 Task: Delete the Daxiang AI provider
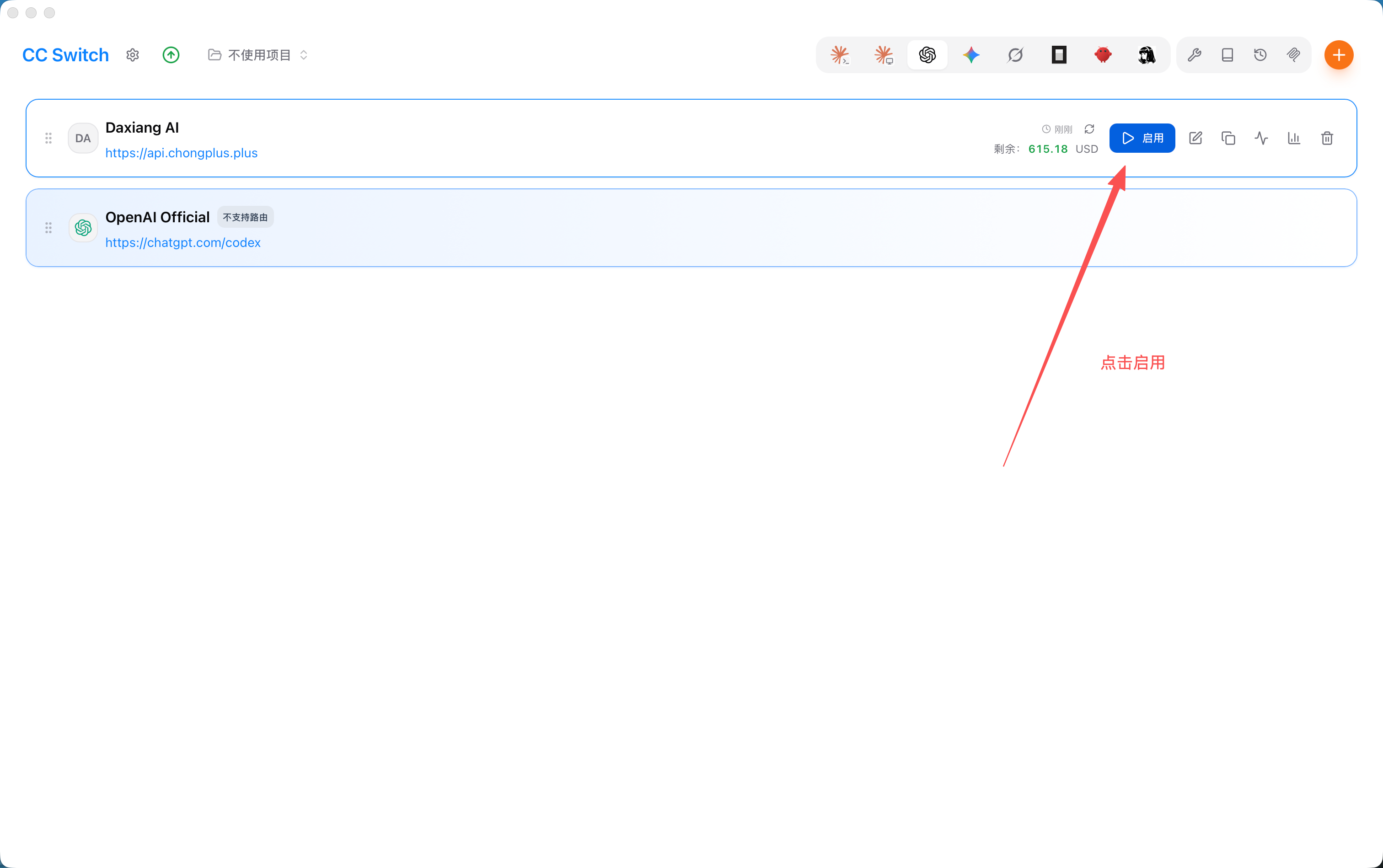pos(1327,139)
